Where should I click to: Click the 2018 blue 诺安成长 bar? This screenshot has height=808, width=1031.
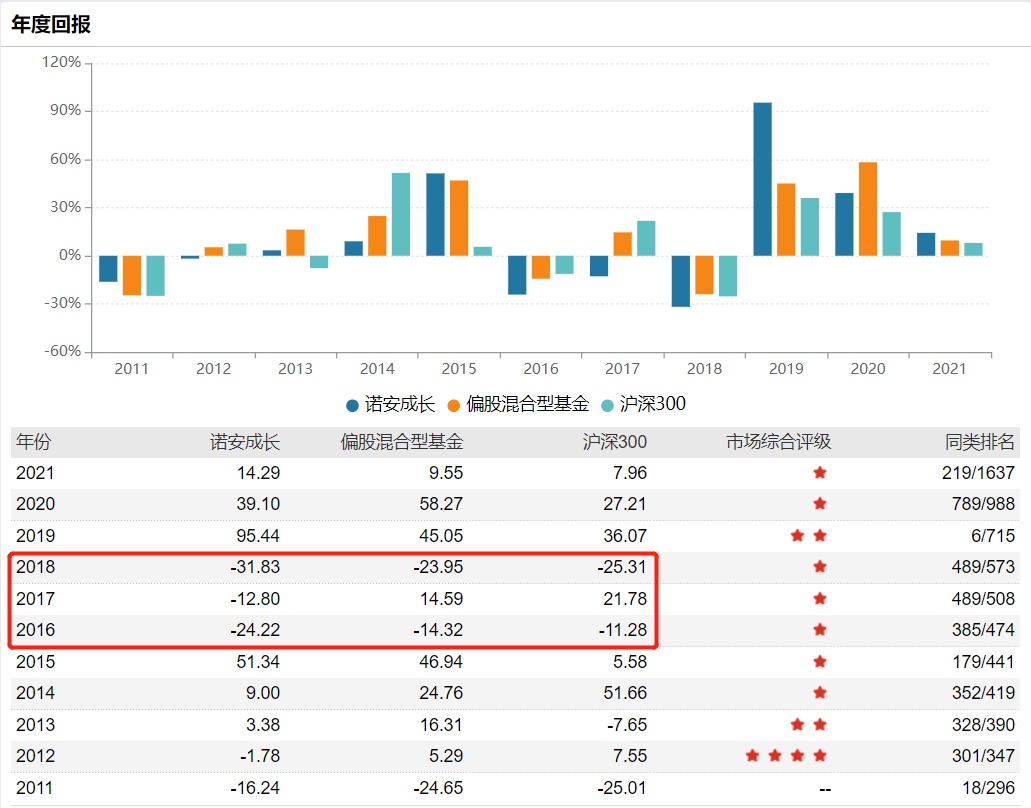click(681, 281)
